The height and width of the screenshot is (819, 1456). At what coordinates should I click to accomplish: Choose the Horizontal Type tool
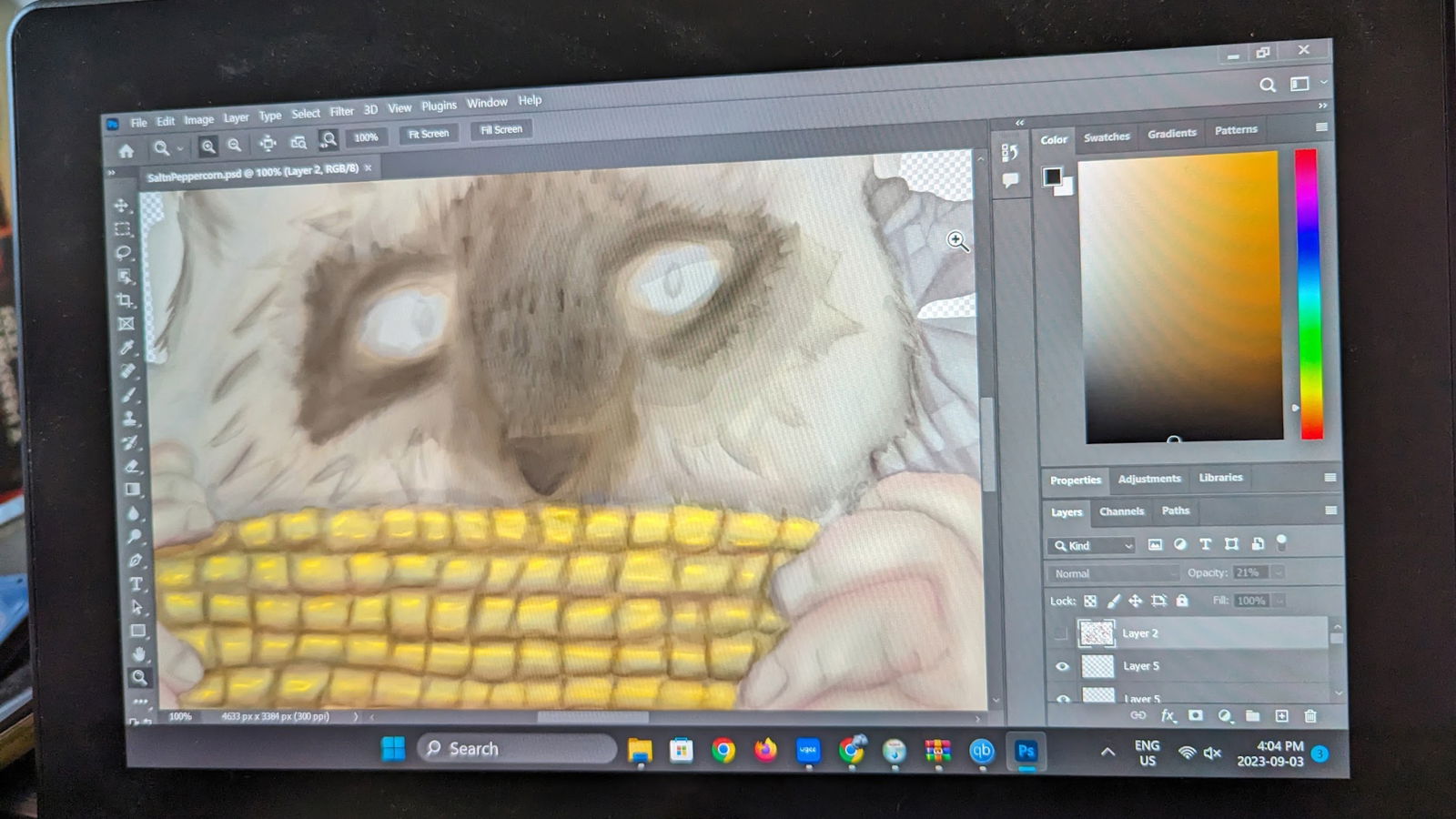(x=136, y=583)
